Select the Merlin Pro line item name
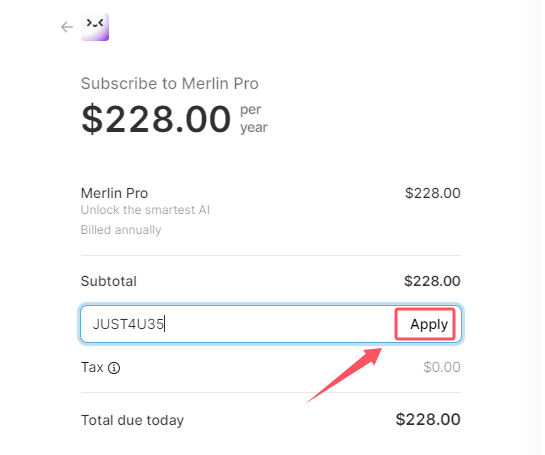The image size is (545, 455). click(x=114, y=193)
